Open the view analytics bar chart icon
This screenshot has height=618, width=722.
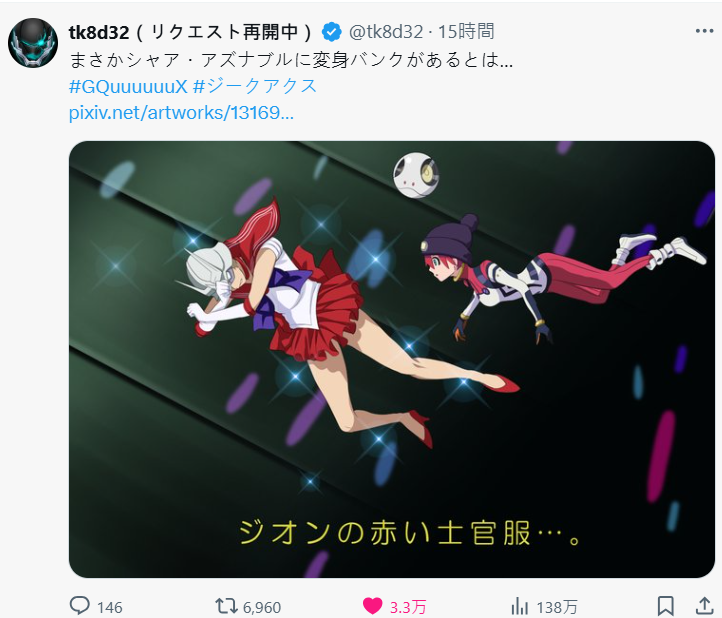519,606
